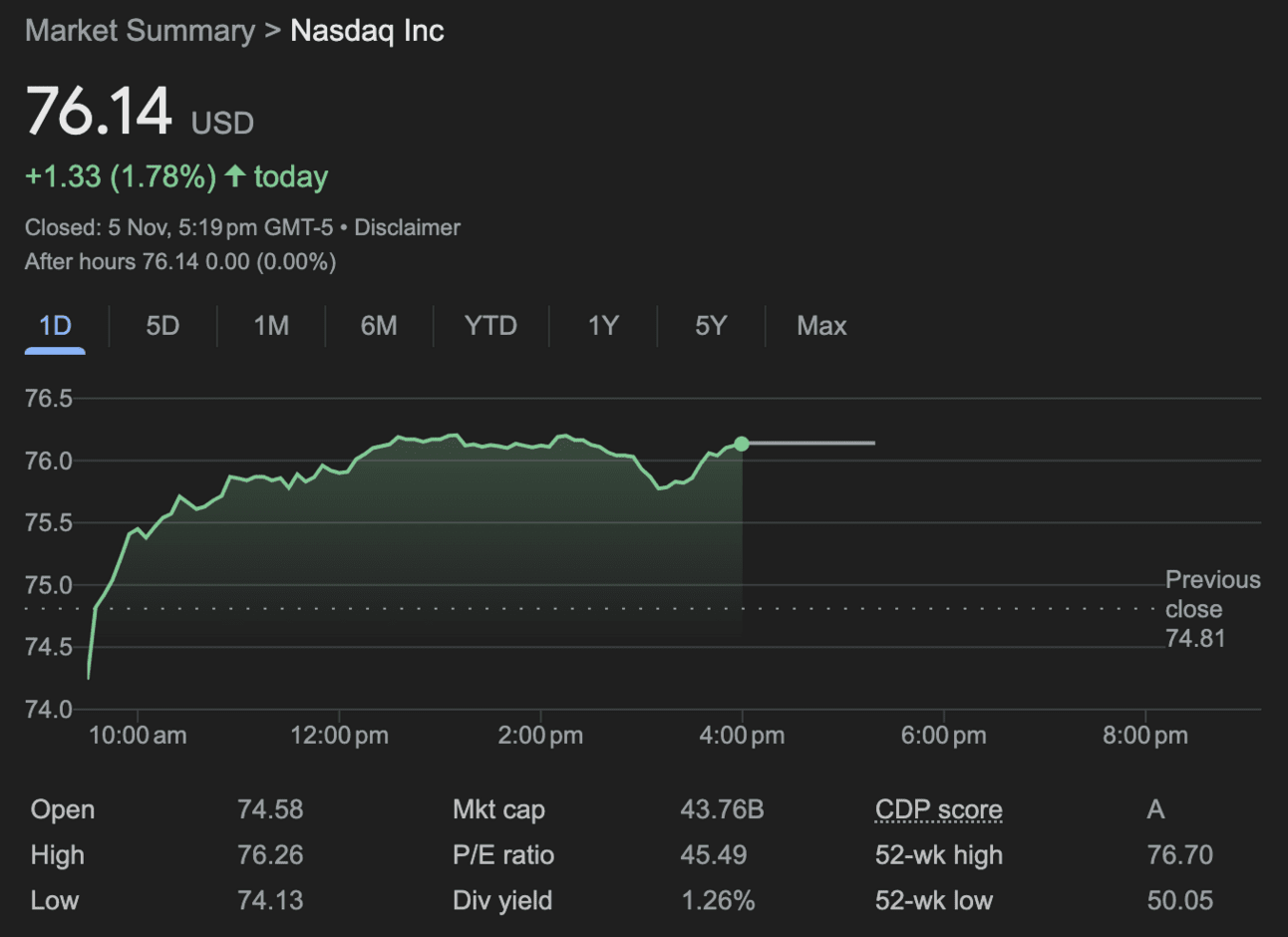The height and width of the screenshot is (937, 1288).
Task: Switch to the 5D chart tab
Action: coord(162,326)
